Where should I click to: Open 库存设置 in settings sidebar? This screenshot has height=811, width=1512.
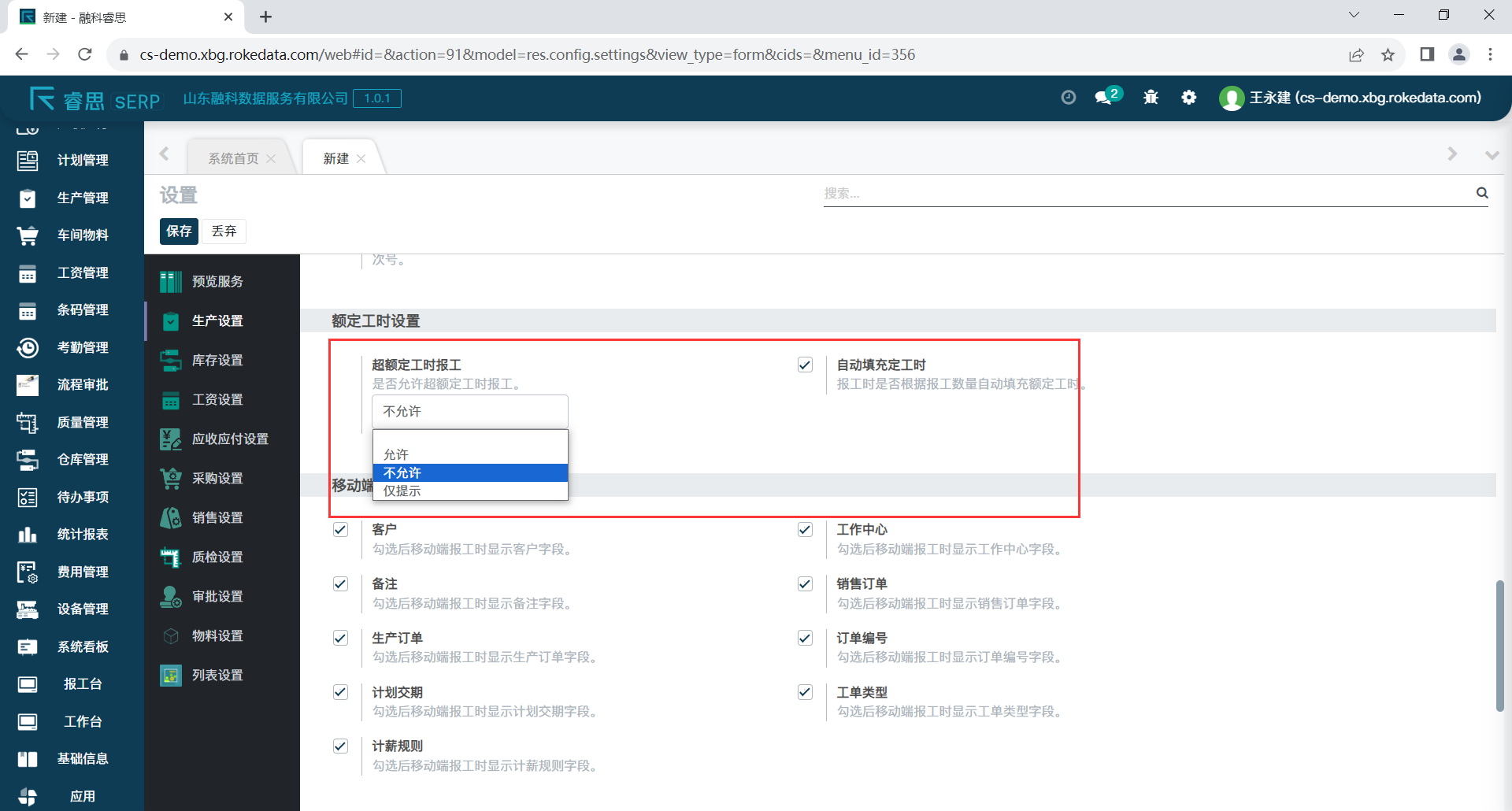pyautogui.click(x=217, y=361)
